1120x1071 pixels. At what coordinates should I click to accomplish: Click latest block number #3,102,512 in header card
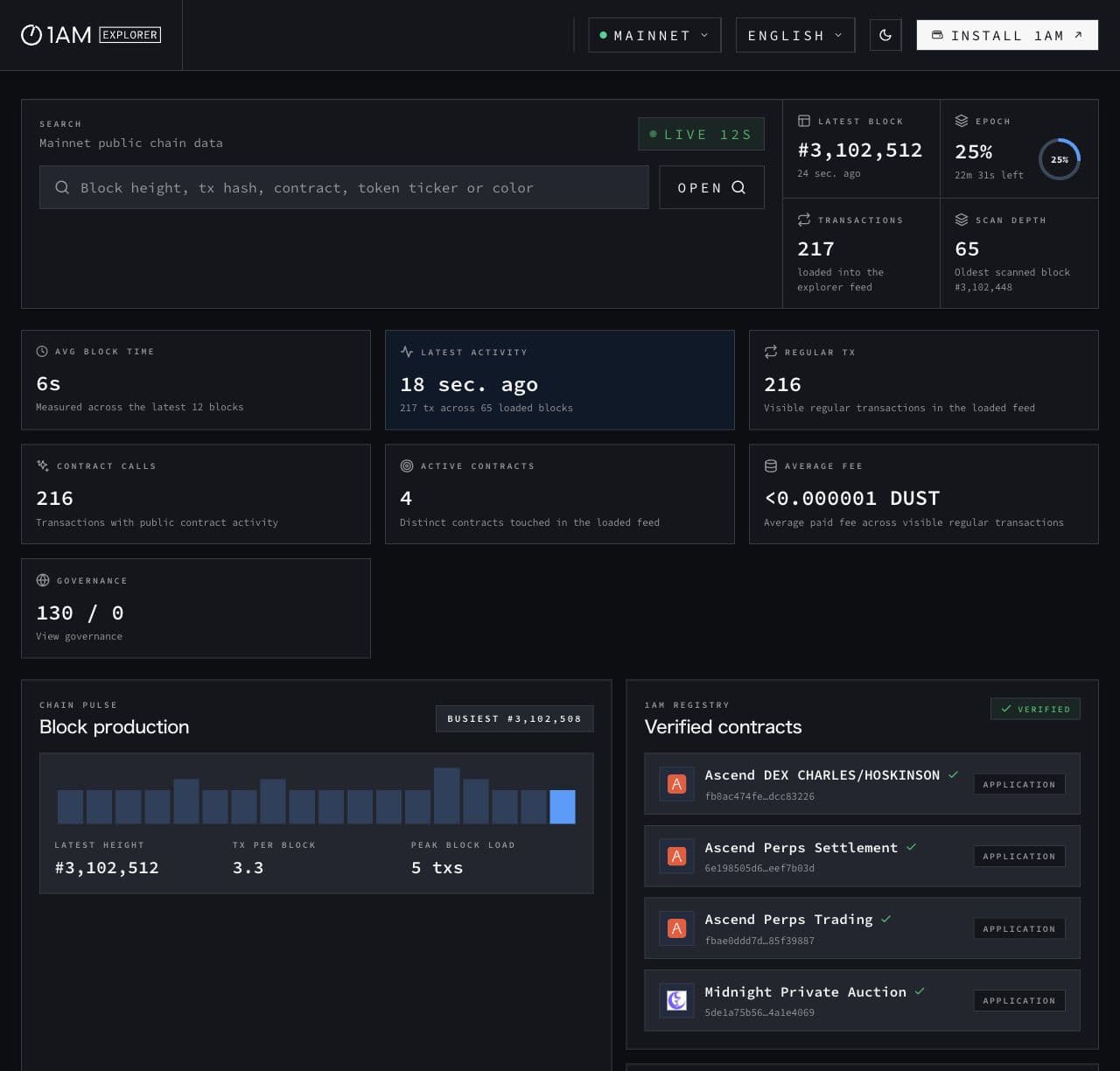pos(860,150)
